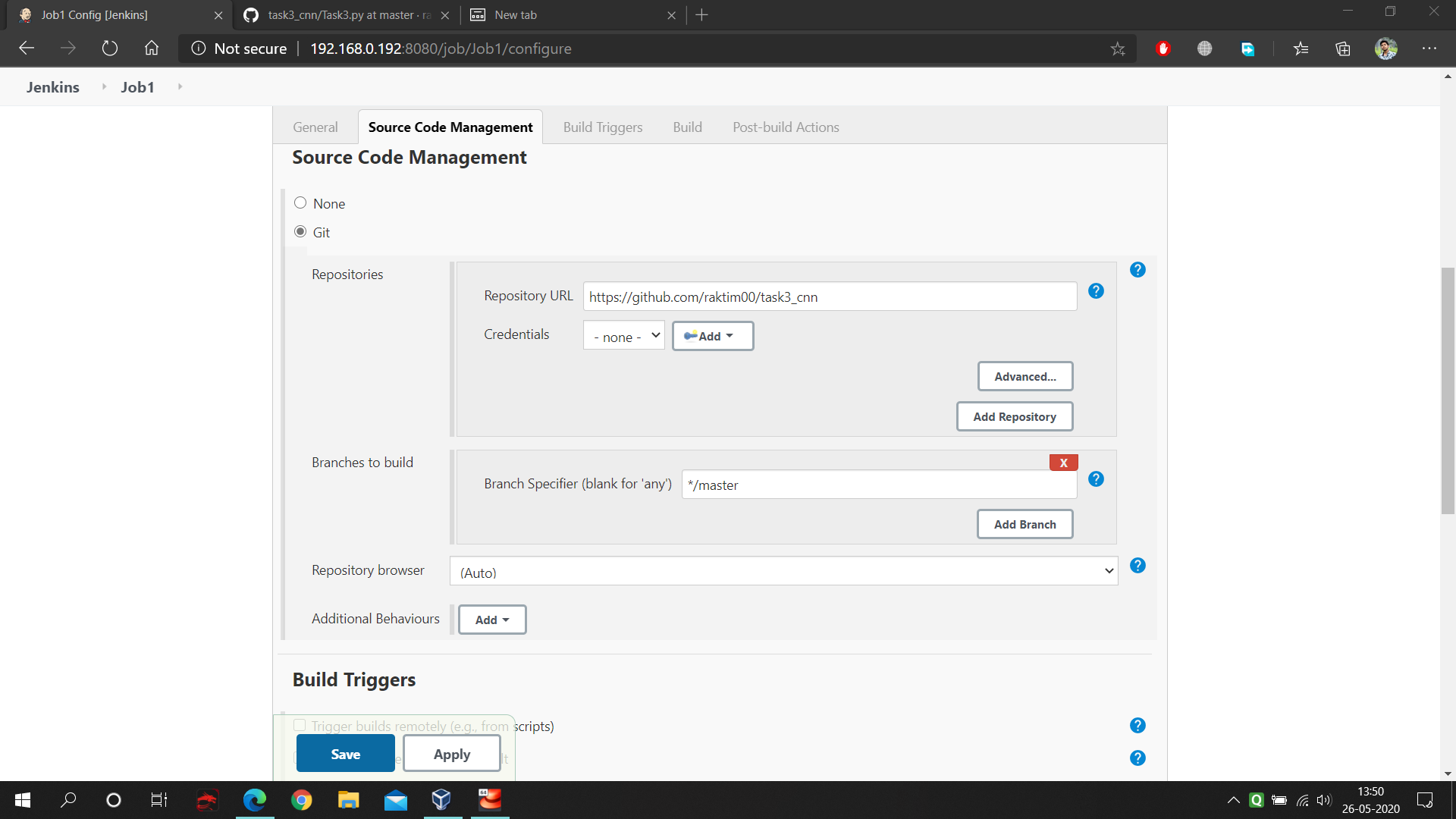Expand Repository browser Auto dropdown

coord(783,572)
